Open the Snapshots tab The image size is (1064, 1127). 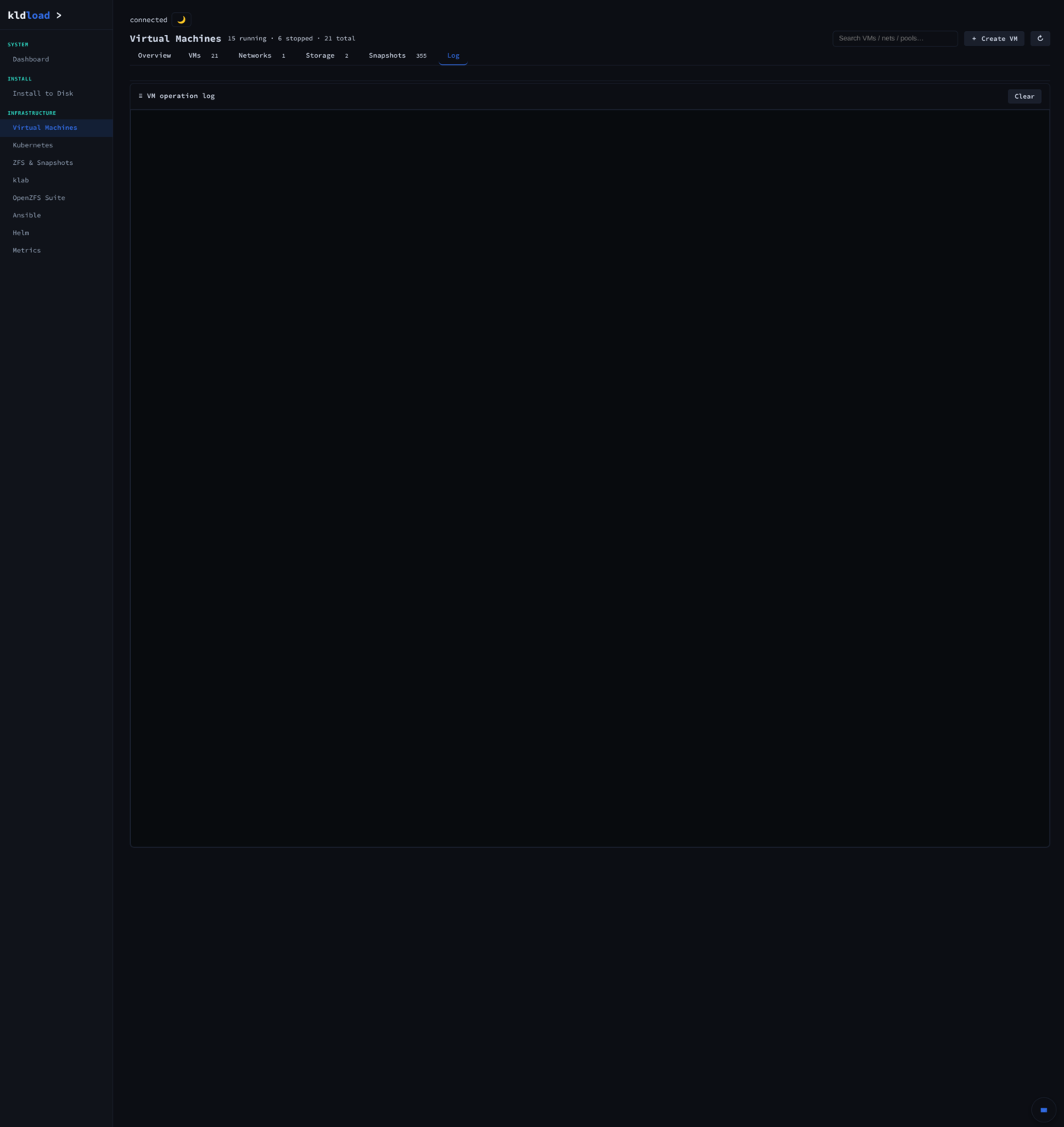click(x=397, y=55)
